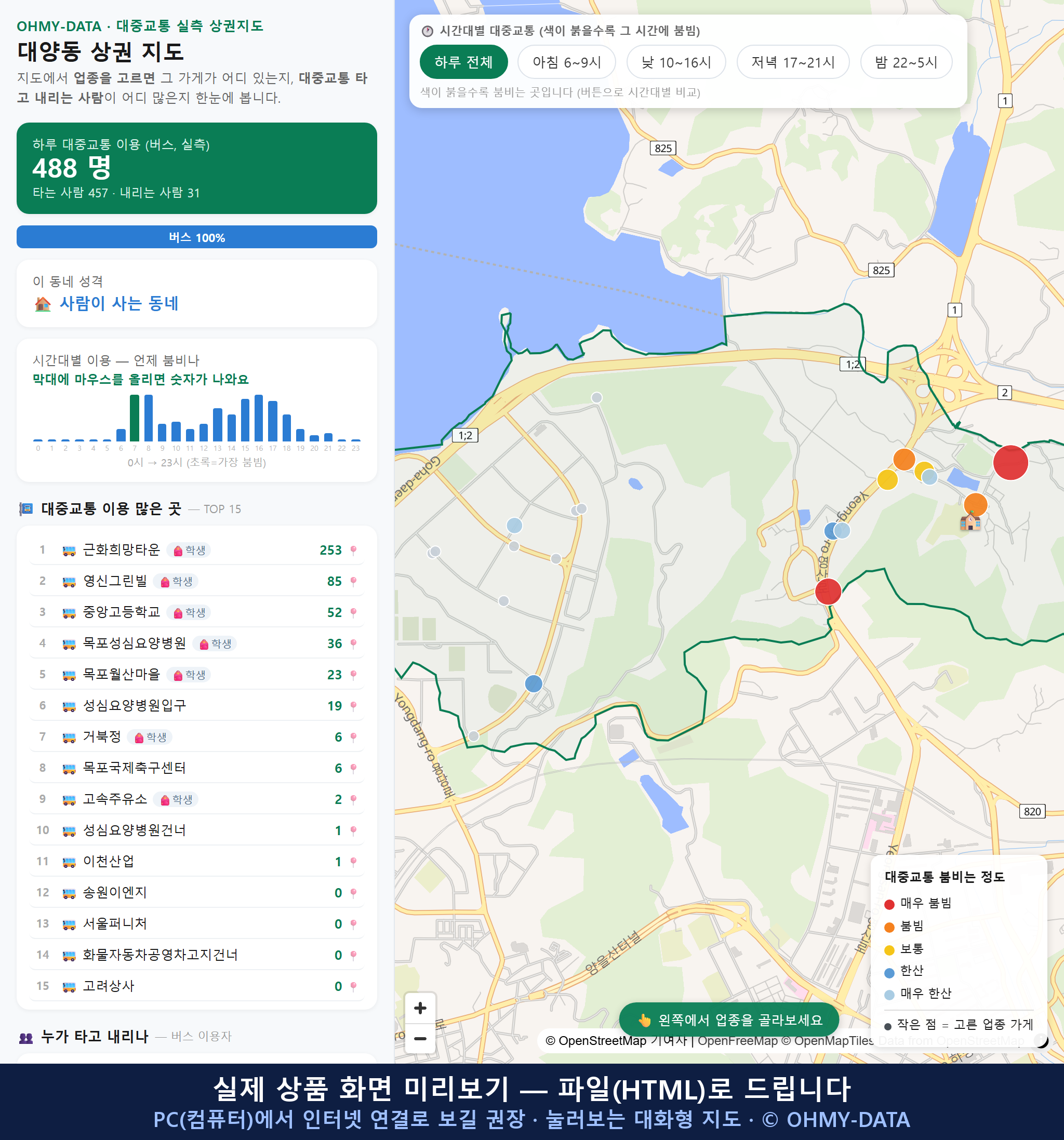
Task: Click 학생 badge on 근화희망타운 row
Action: pyautogui.click(x=189, y=551)
